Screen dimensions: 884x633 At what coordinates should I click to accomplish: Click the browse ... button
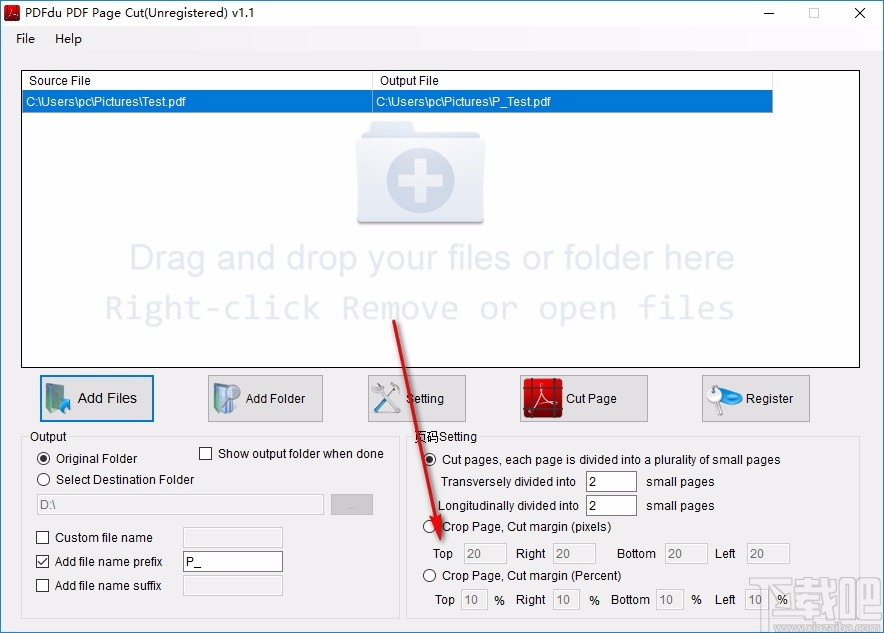351,504
